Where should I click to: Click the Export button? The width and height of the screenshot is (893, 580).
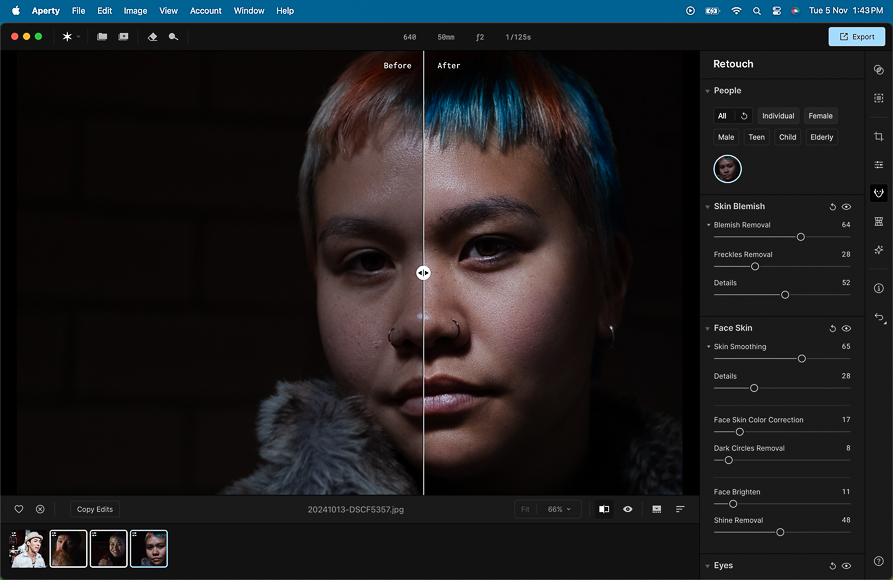(856, 37)
